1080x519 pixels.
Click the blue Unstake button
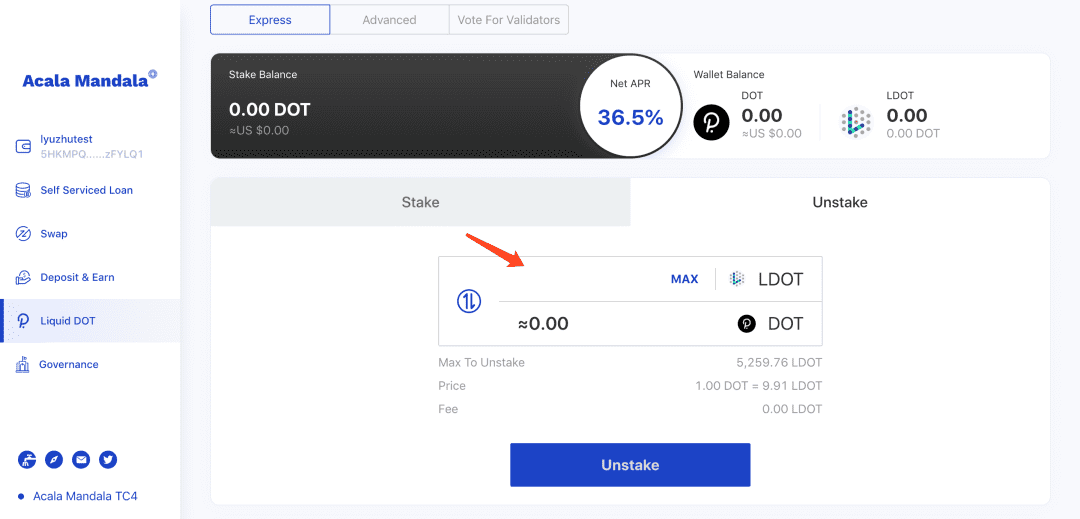click(630, 465)
